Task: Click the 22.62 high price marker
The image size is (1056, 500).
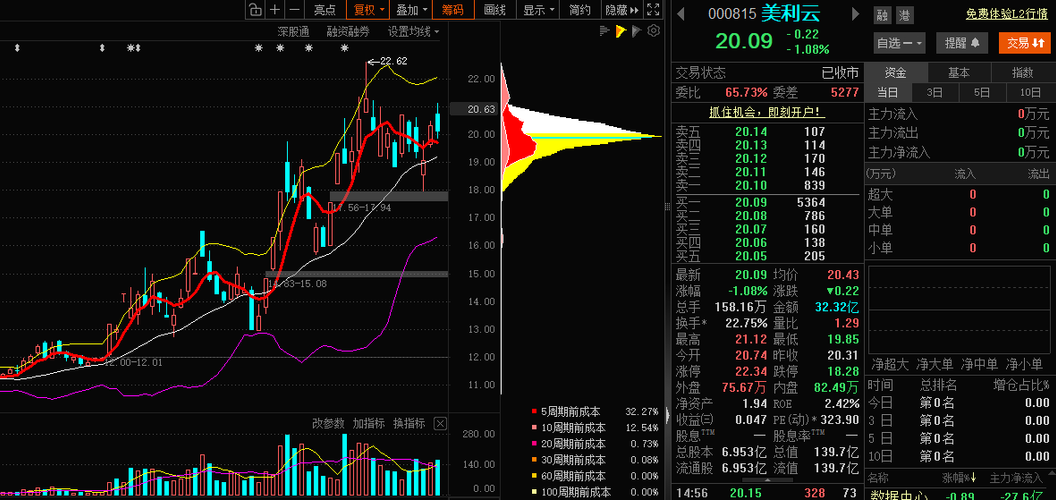Action: (x=388, y=62)
